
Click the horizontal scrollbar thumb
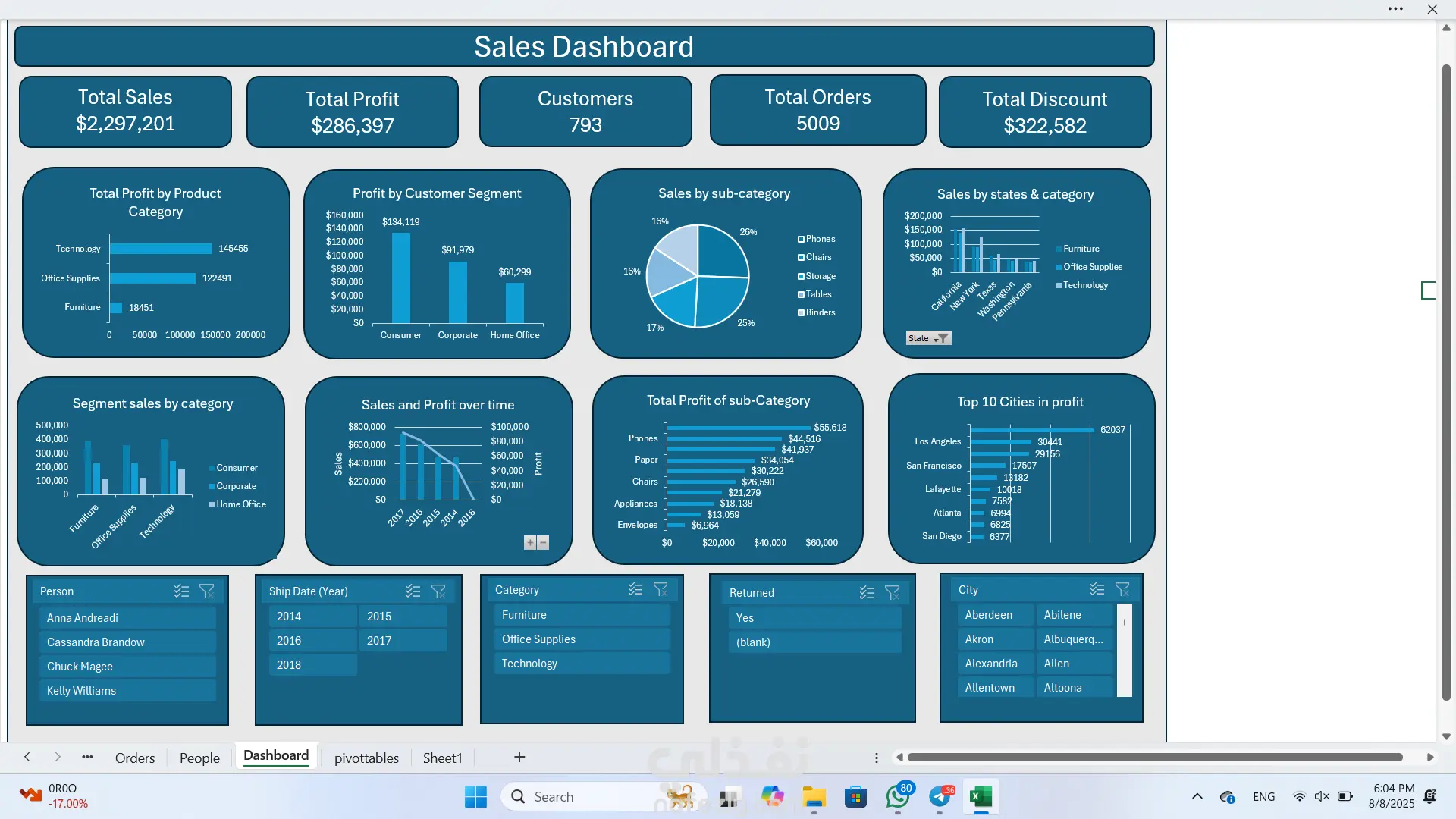tap(1155, 758)
